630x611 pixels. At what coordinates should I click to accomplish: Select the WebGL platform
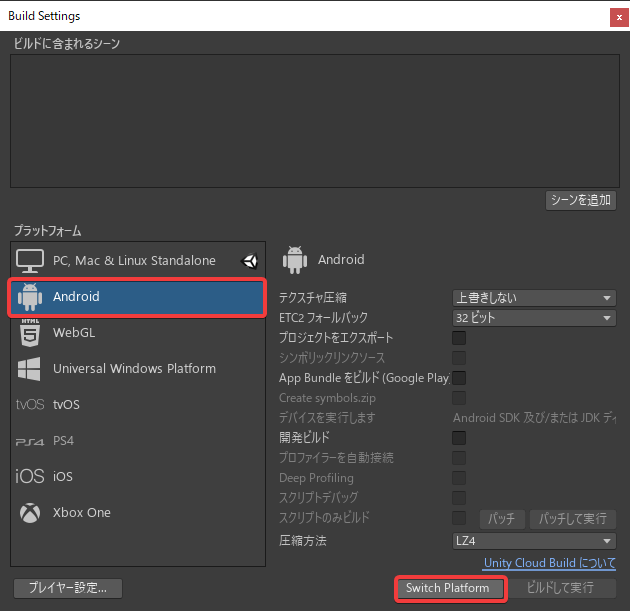[x=138, y=333]
